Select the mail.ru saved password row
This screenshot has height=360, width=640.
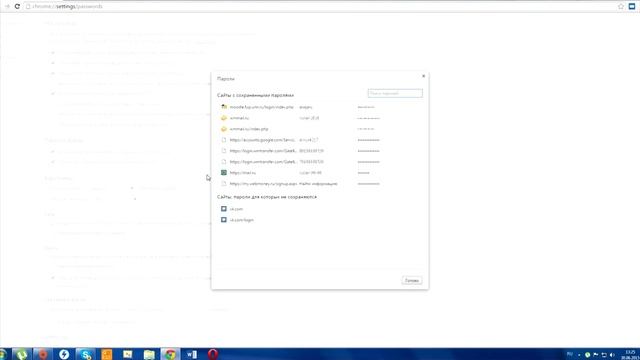point(320,173)
